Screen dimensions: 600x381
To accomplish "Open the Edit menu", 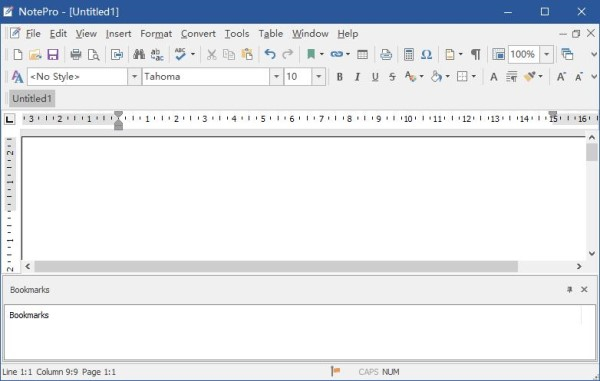I will pyautogui.click(x=58, y=34).
